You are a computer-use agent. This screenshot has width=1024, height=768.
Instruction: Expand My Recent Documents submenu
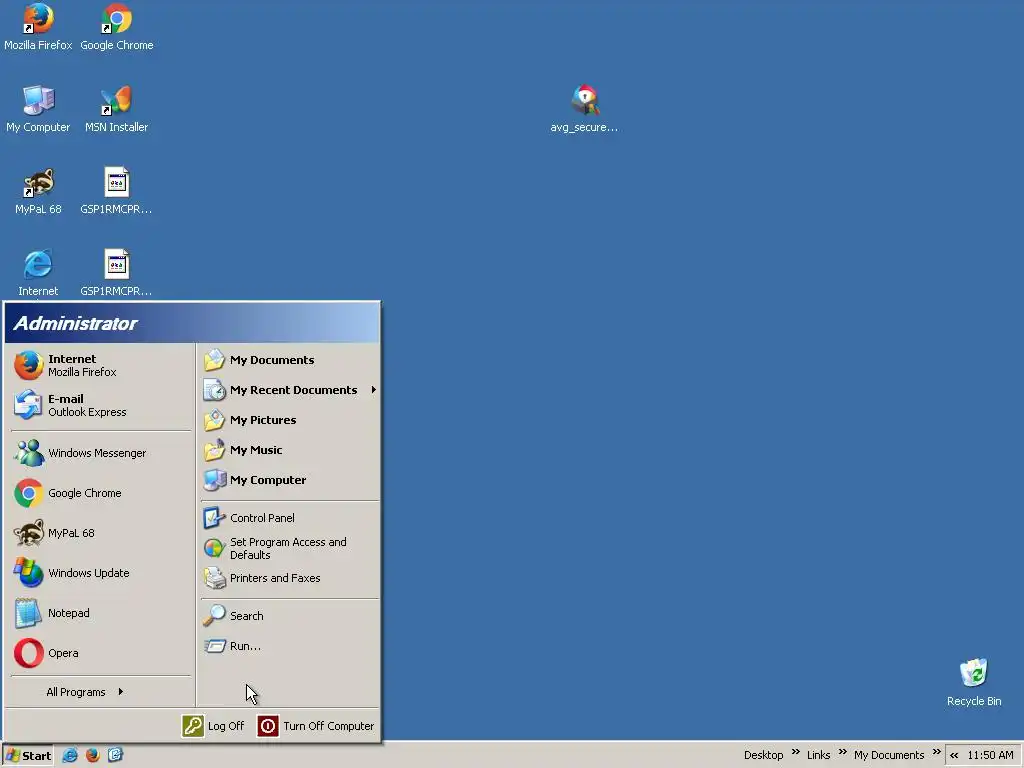[289, 390]
